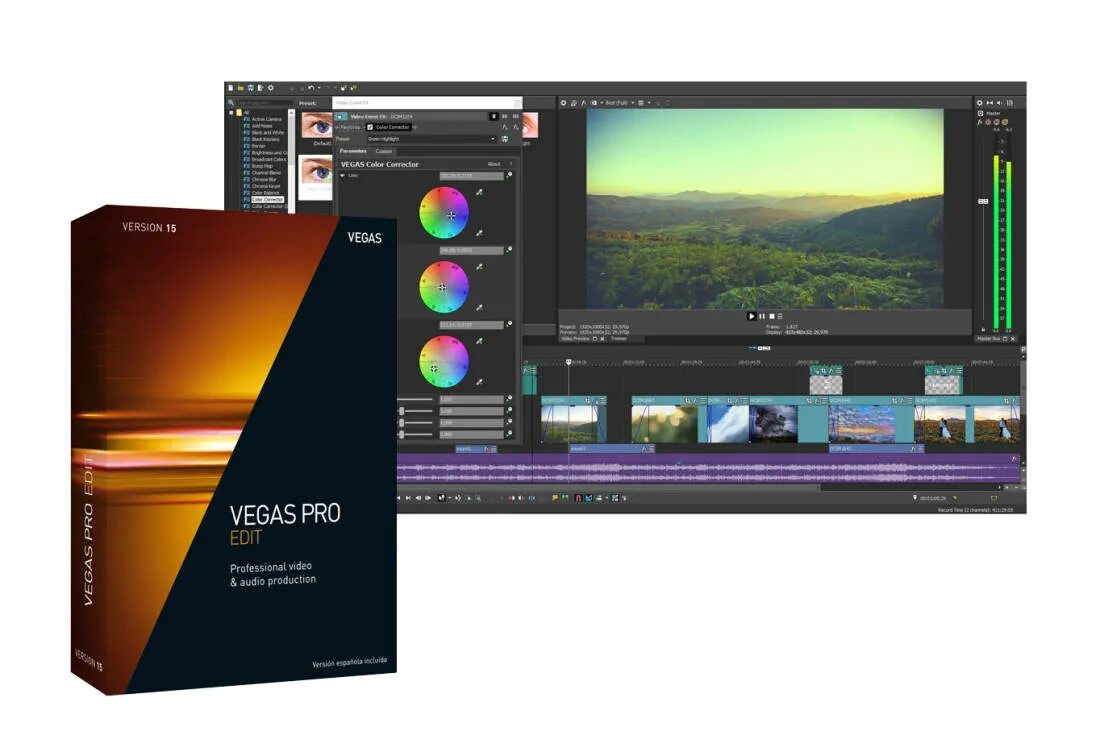Click the Undo arrow in top toolbar
This screenshot has width=1100, height=756.
[x=310, y=88]
